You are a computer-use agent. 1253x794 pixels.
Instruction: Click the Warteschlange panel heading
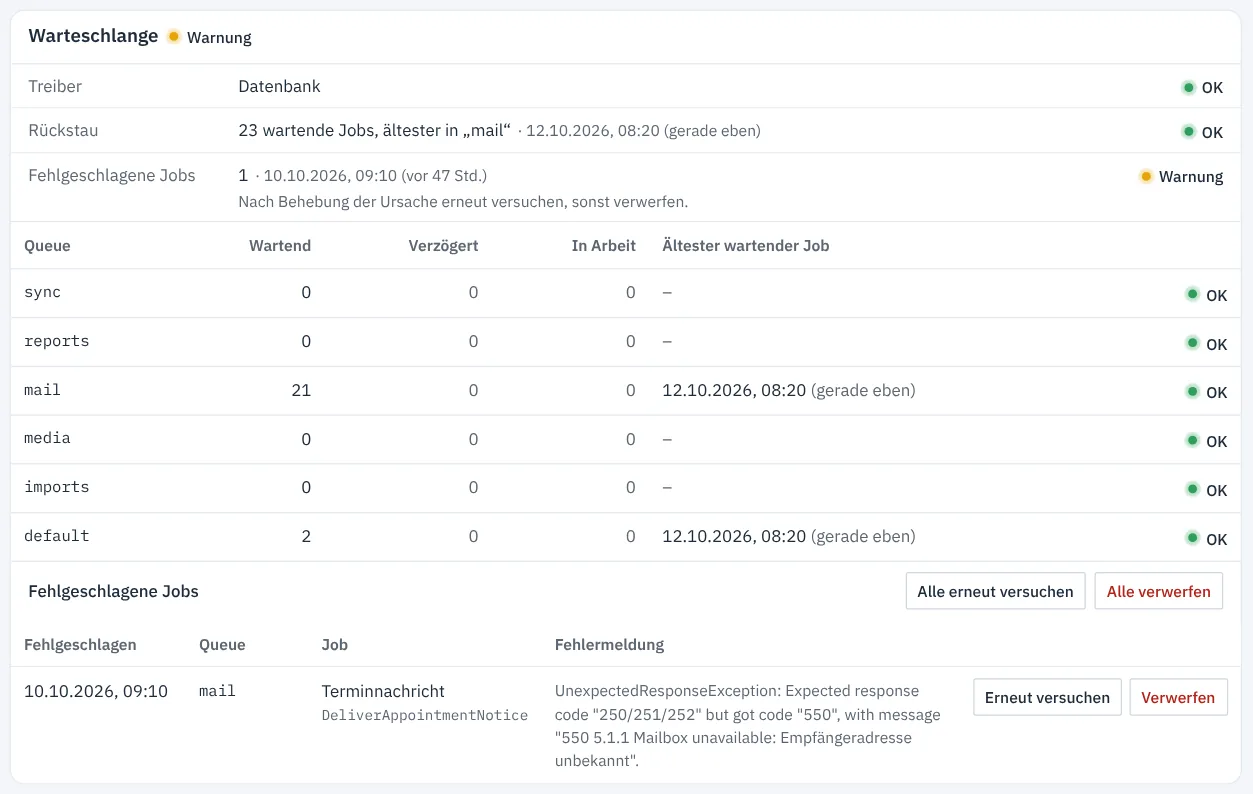[93, 36]
